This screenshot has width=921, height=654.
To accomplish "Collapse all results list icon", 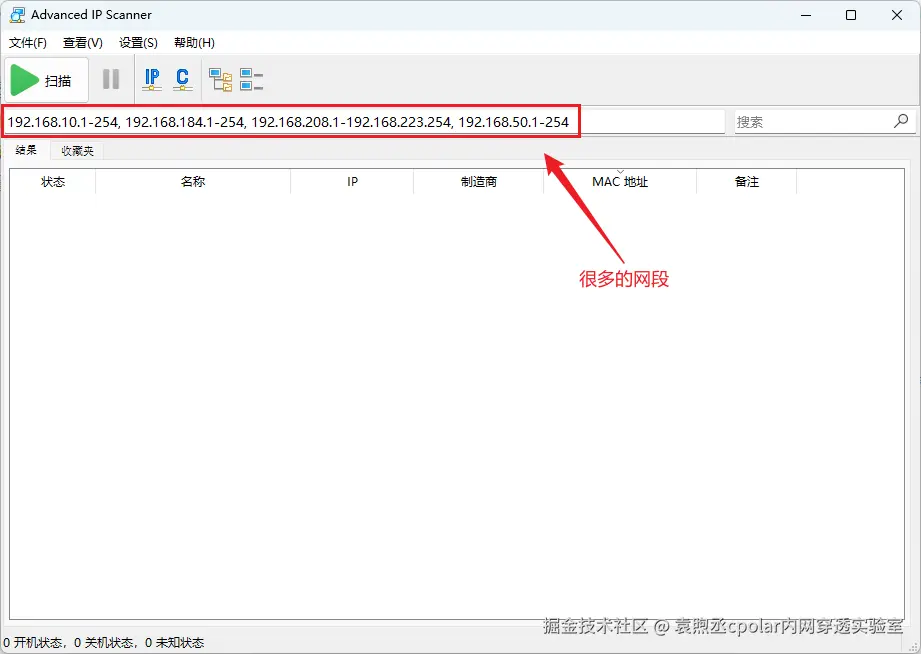I will click(251, 79).
